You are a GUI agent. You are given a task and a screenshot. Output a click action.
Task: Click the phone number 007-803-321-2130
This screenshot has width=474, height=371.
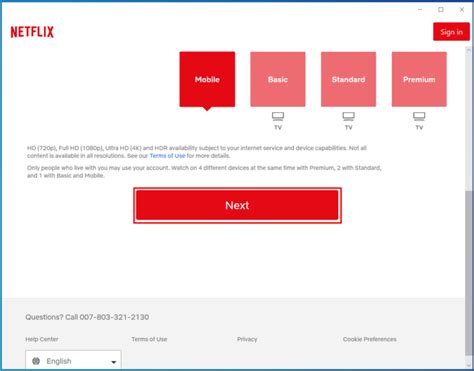point(114,317)
